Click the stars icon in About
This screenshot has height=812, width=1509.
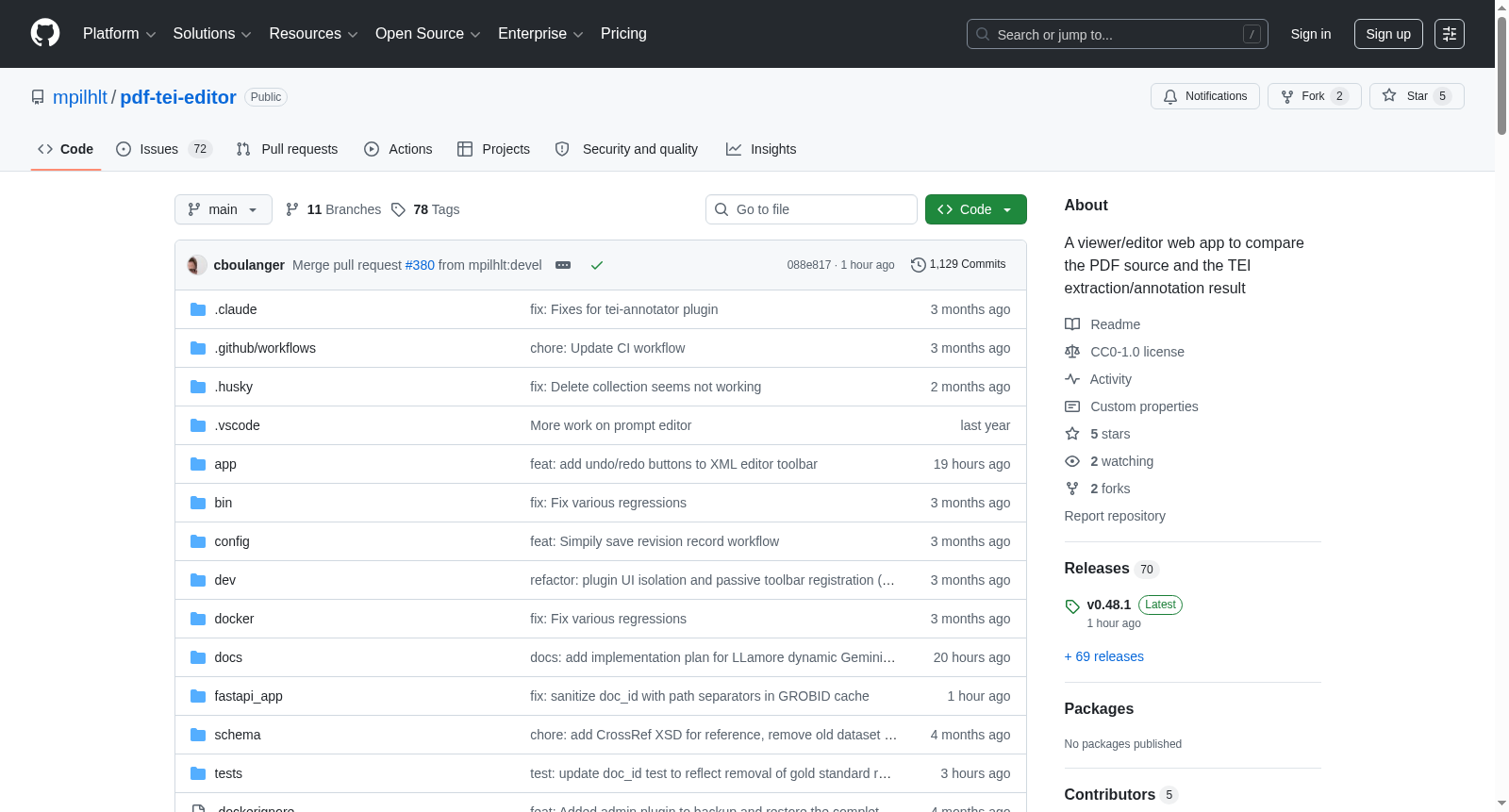pyautogui.click(x=1072, y=434)
